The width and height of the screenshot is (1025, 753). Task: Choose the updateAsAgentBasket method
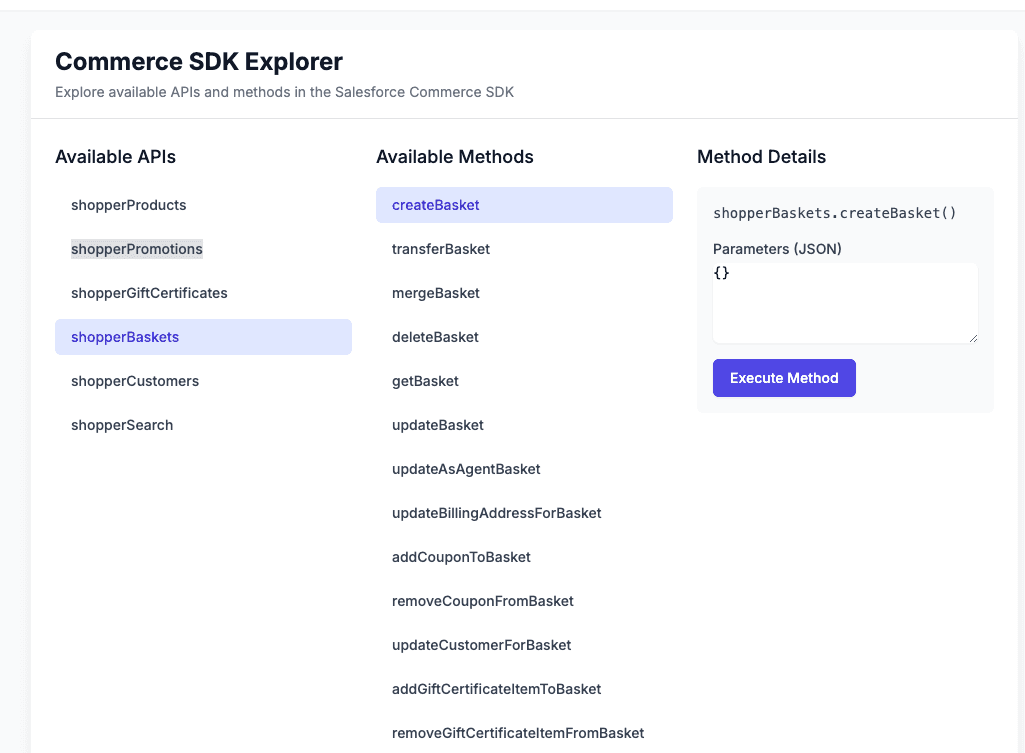point(524,469)
